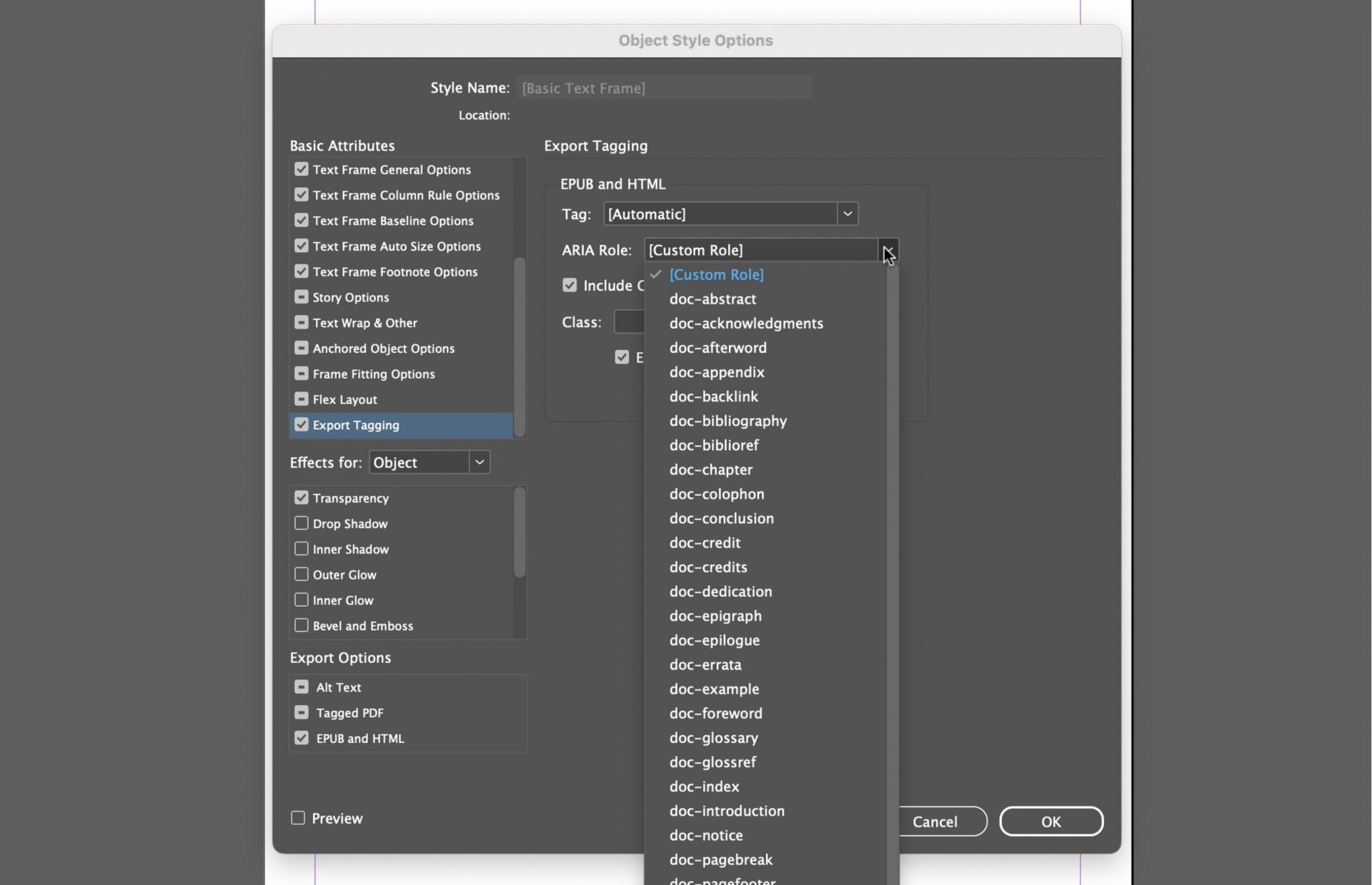Image resolution: width=1372 pixels, height=885 pixels.
Task: Toggle the Flex Layout attribute checkbox
Action: pyautogui.click(x=302, y=399)
